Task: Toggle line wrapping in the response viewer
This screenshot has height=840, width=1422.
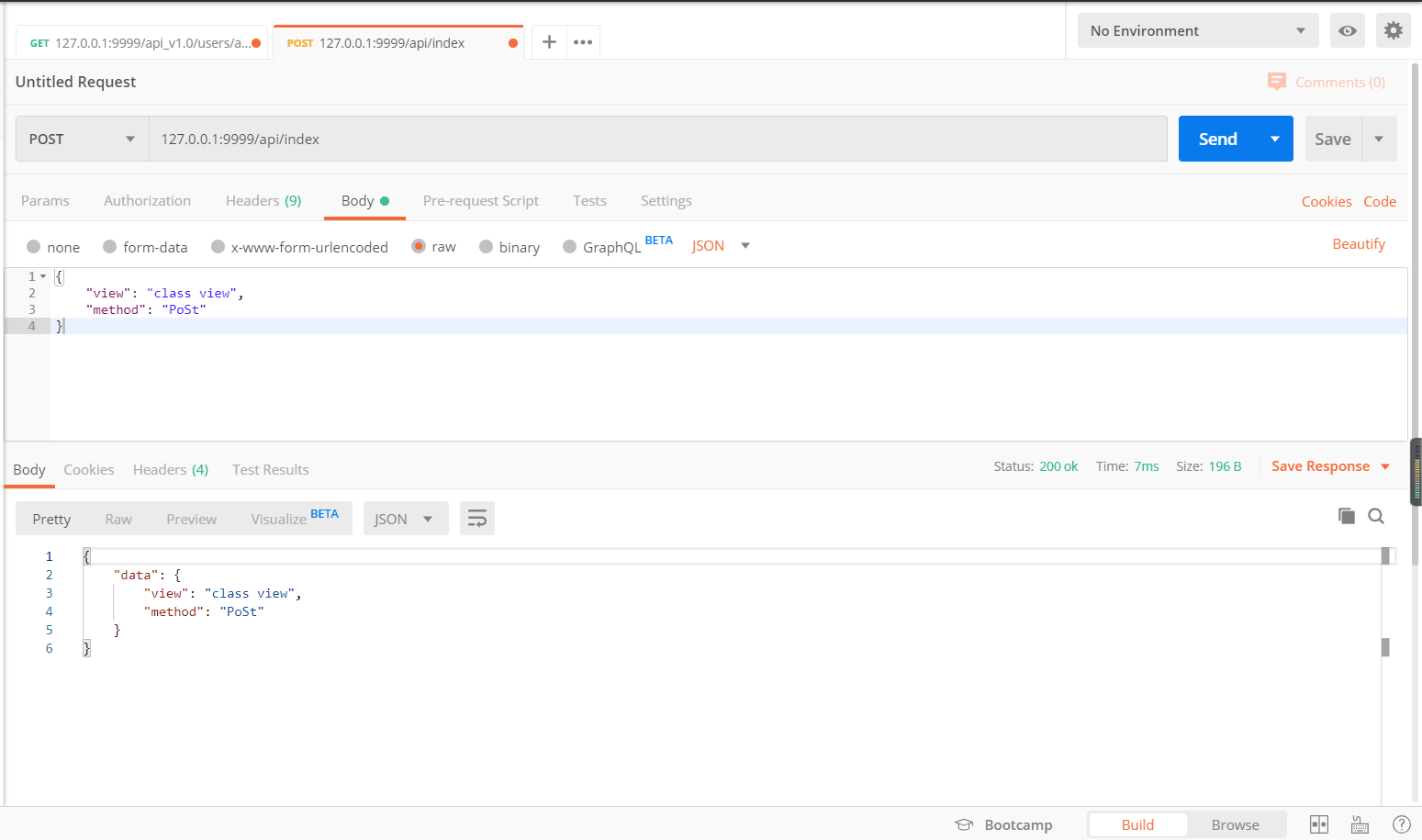Action: pos(476,518)
